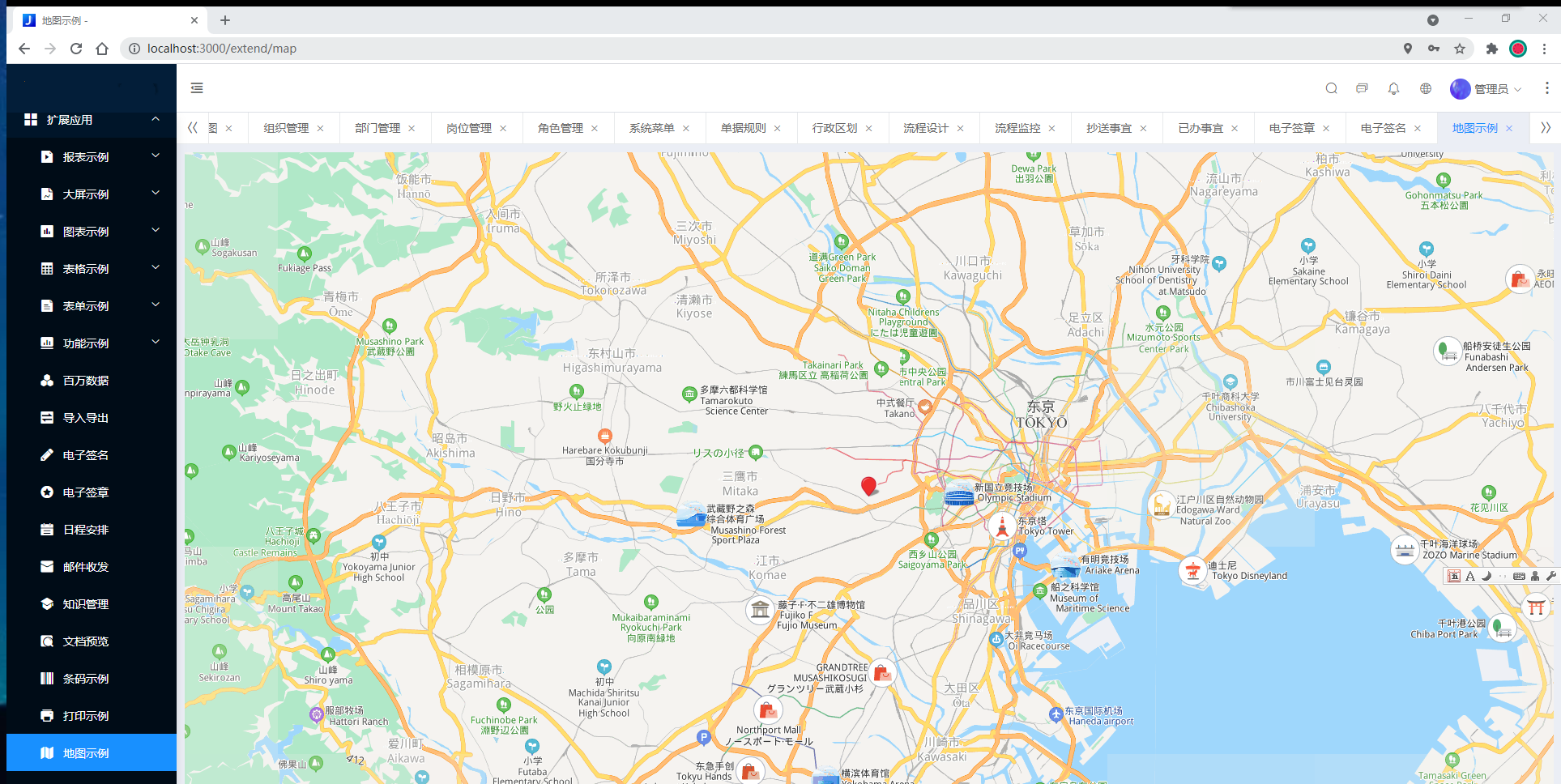Switch to 组织管理 tab
The width and height of the screenshot is (1561, 784).
pyautogui.click(x=286, y=128)
